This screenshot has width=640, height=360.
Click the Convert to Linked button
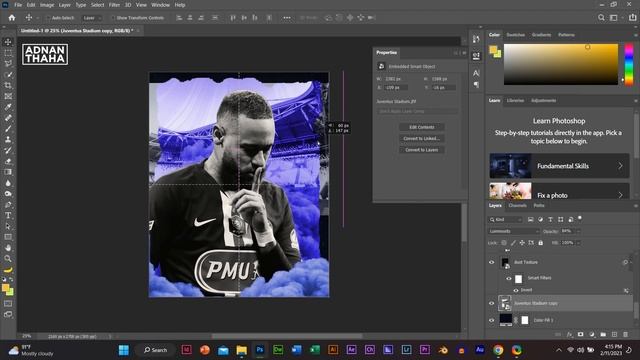(x=422, y=138)
